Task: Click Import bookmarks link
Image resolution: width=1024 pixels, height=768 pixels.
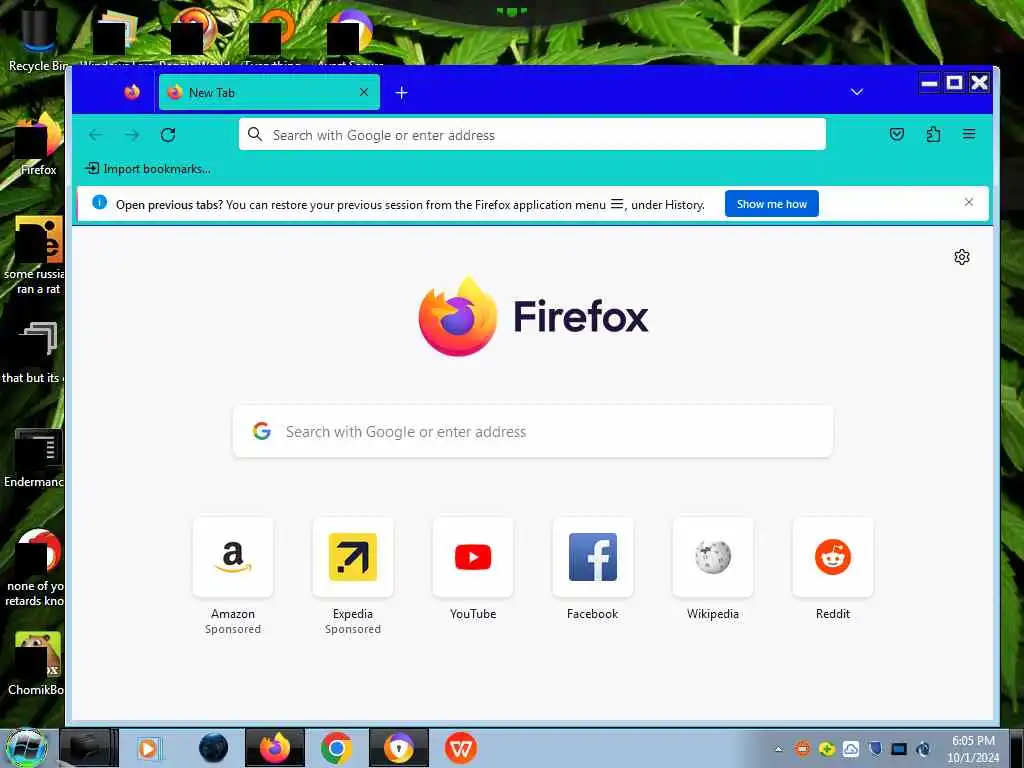Action: [148, 168]
